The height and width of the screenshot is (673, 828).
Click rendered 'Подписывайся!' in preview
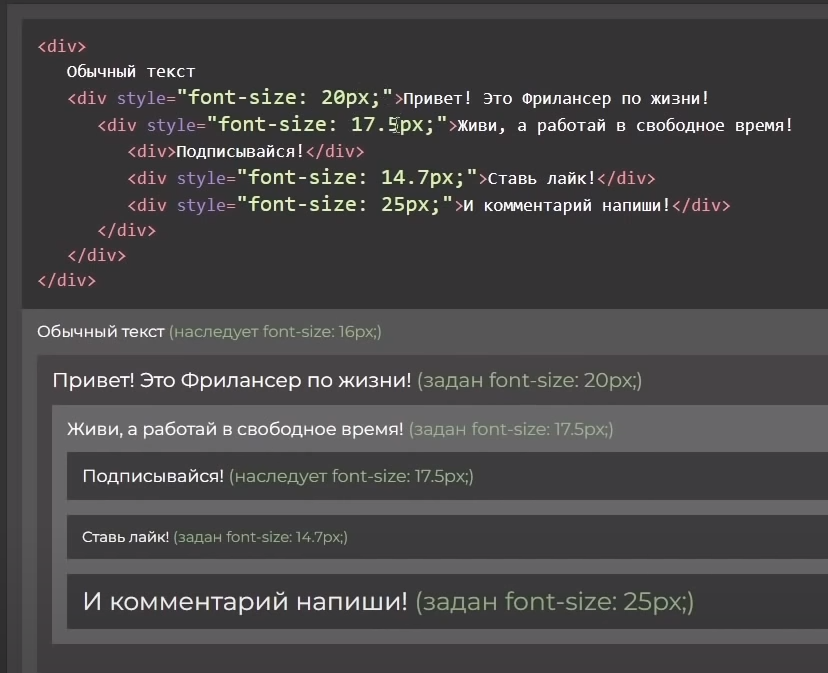[153, 476]
